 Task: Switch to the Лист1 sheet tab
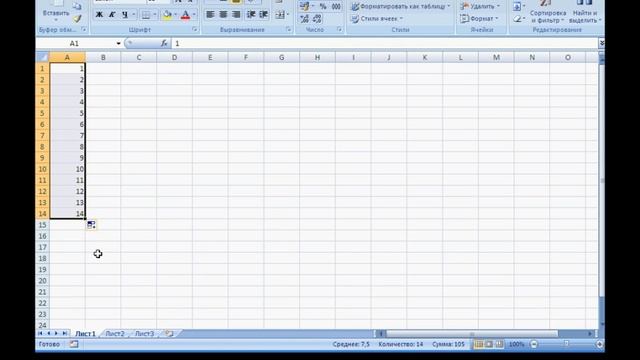(x=85, y=333)
